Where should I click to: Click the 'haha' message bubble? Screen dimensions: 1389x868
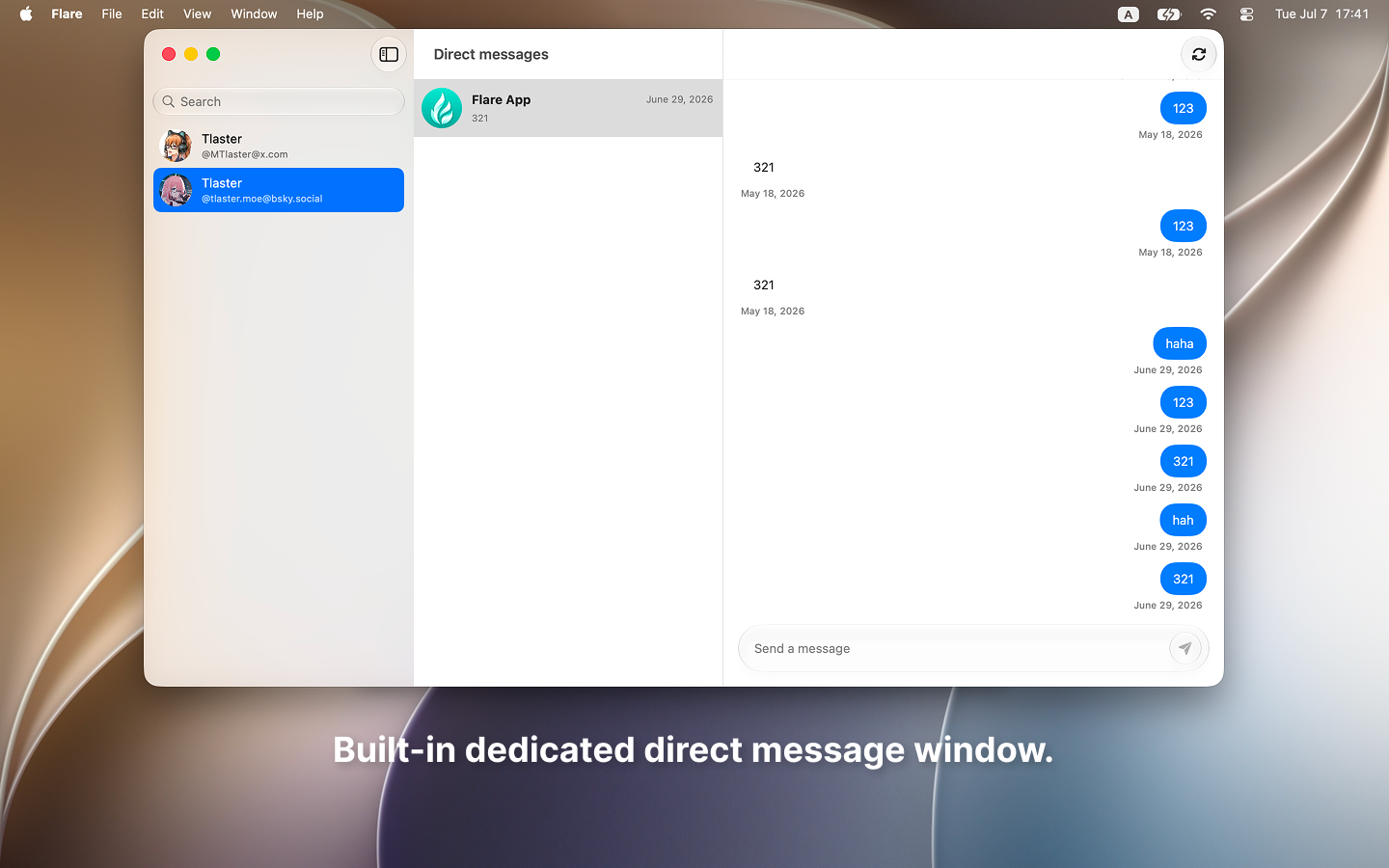(x=1180, y=343)
